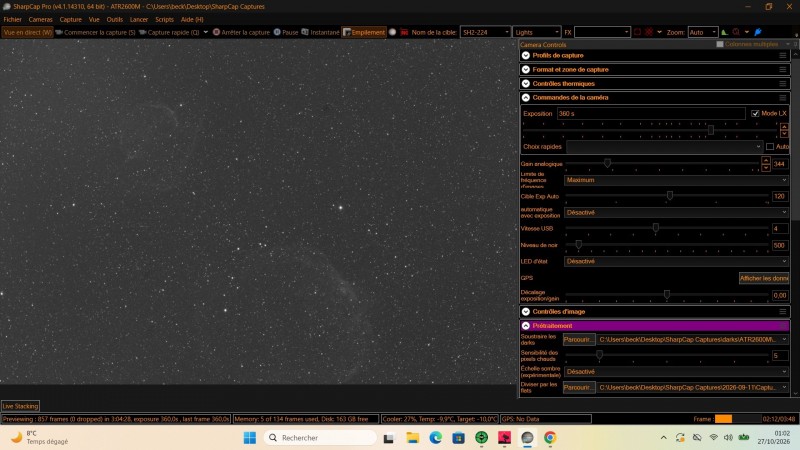This screenshot has width=800, height=450.
Task: Click the Cible Exp Auto slider handle
Action: [670, 195]
